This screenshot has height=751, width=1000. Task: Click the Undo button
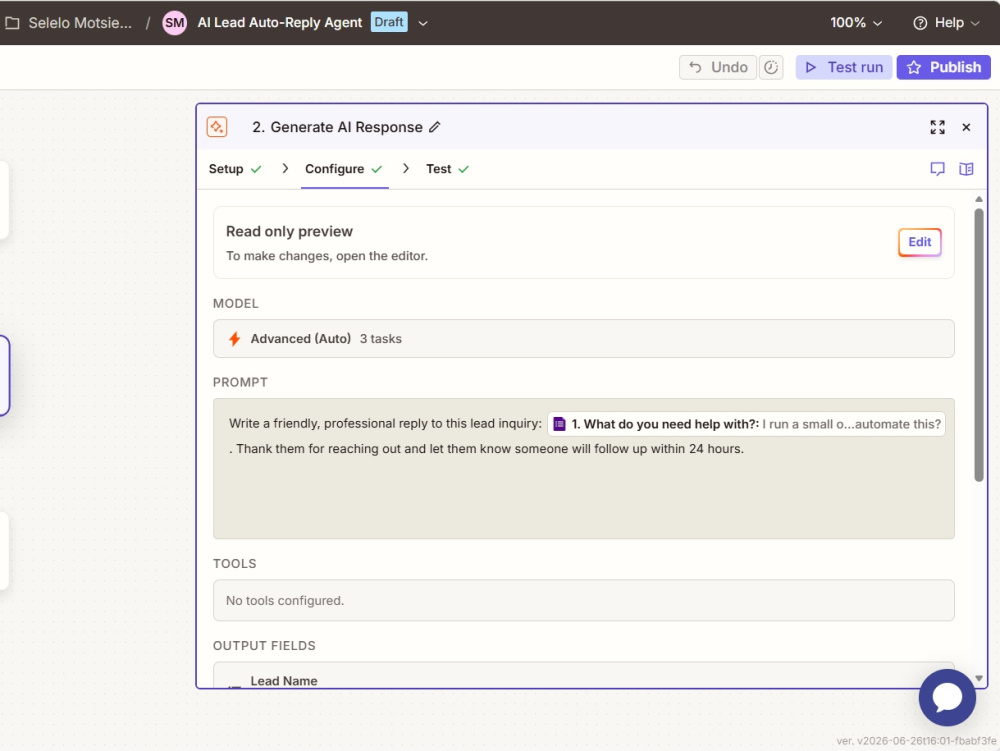(718, 68)
